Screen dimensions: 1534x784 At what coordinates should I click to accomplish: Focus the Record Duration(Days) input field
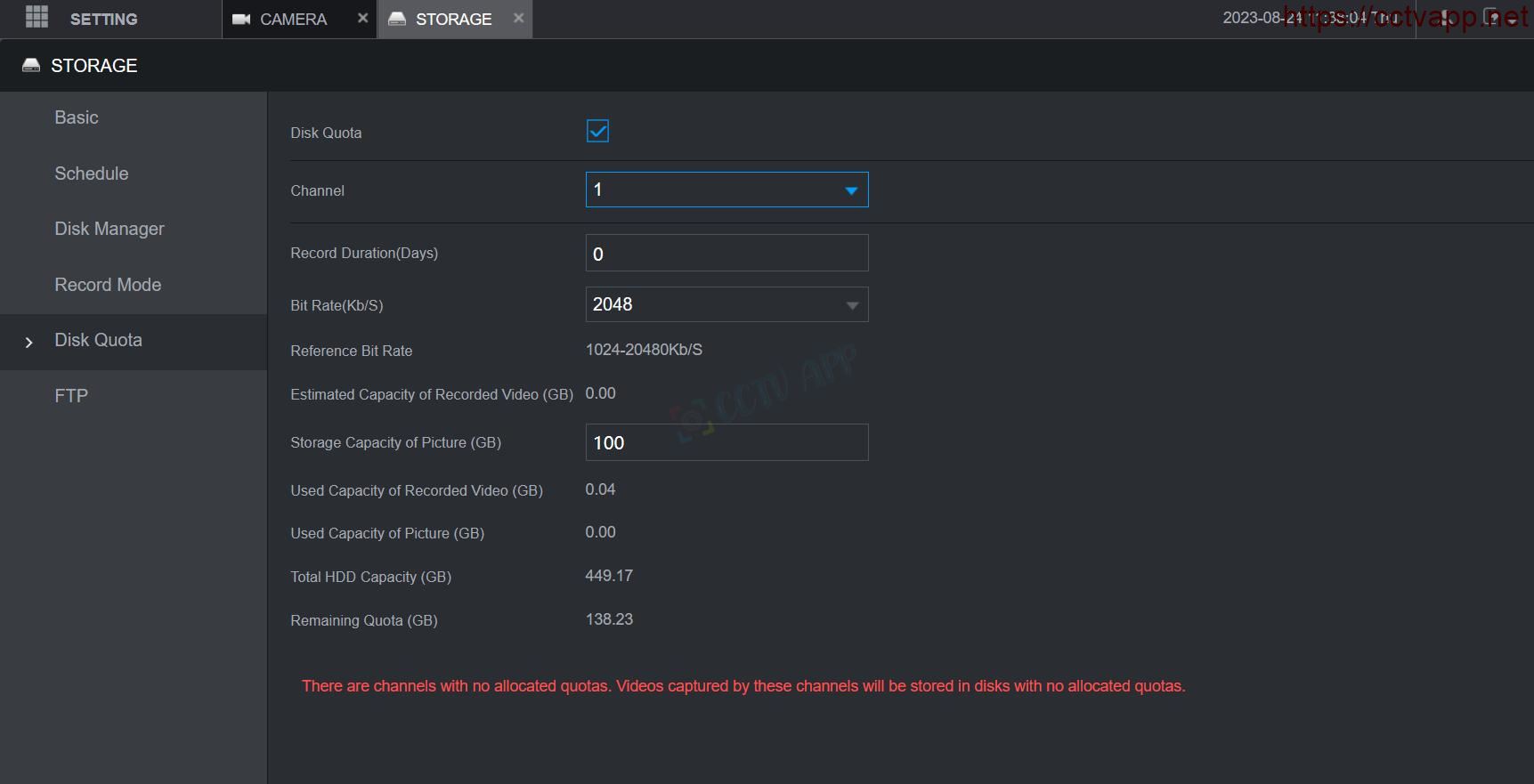pos(726,254)
